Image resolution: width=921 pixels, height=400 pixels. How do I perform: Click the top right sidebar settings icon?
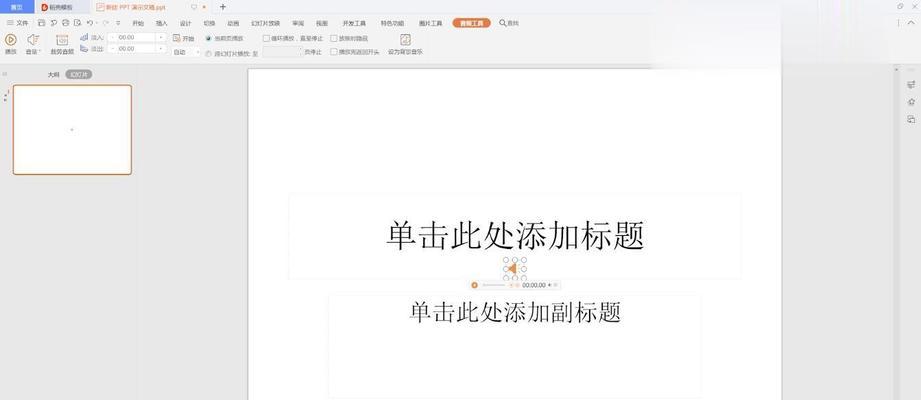coord(911,85)
